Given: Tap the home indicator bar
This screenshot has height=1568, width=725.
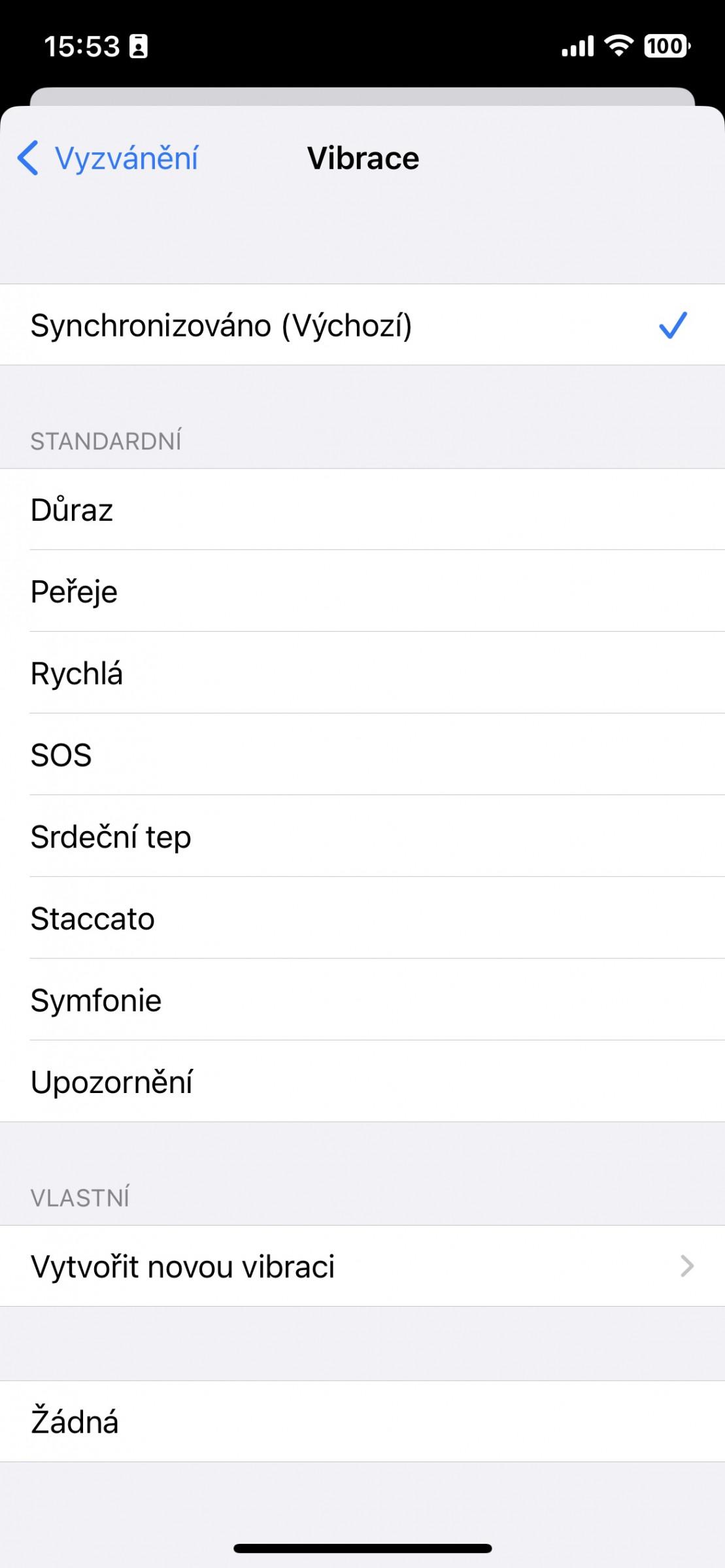Looking at the screenshot, I should pyautogui.click(x=362, y=1548).
